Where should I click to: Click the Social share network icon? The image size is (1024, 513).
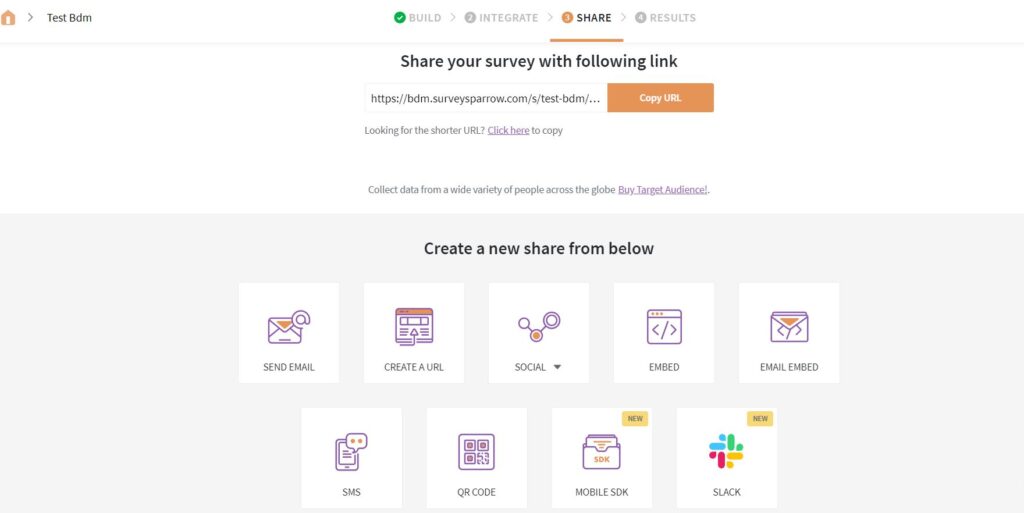pos(538,325)
